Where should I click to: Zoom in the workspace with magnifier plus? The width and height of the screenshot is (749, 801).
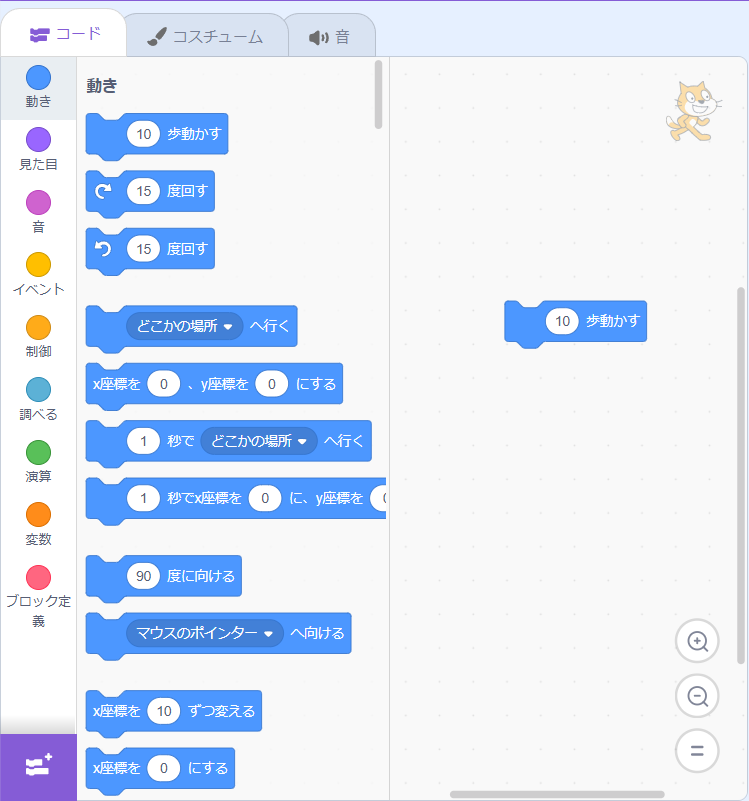coord(697,641)
